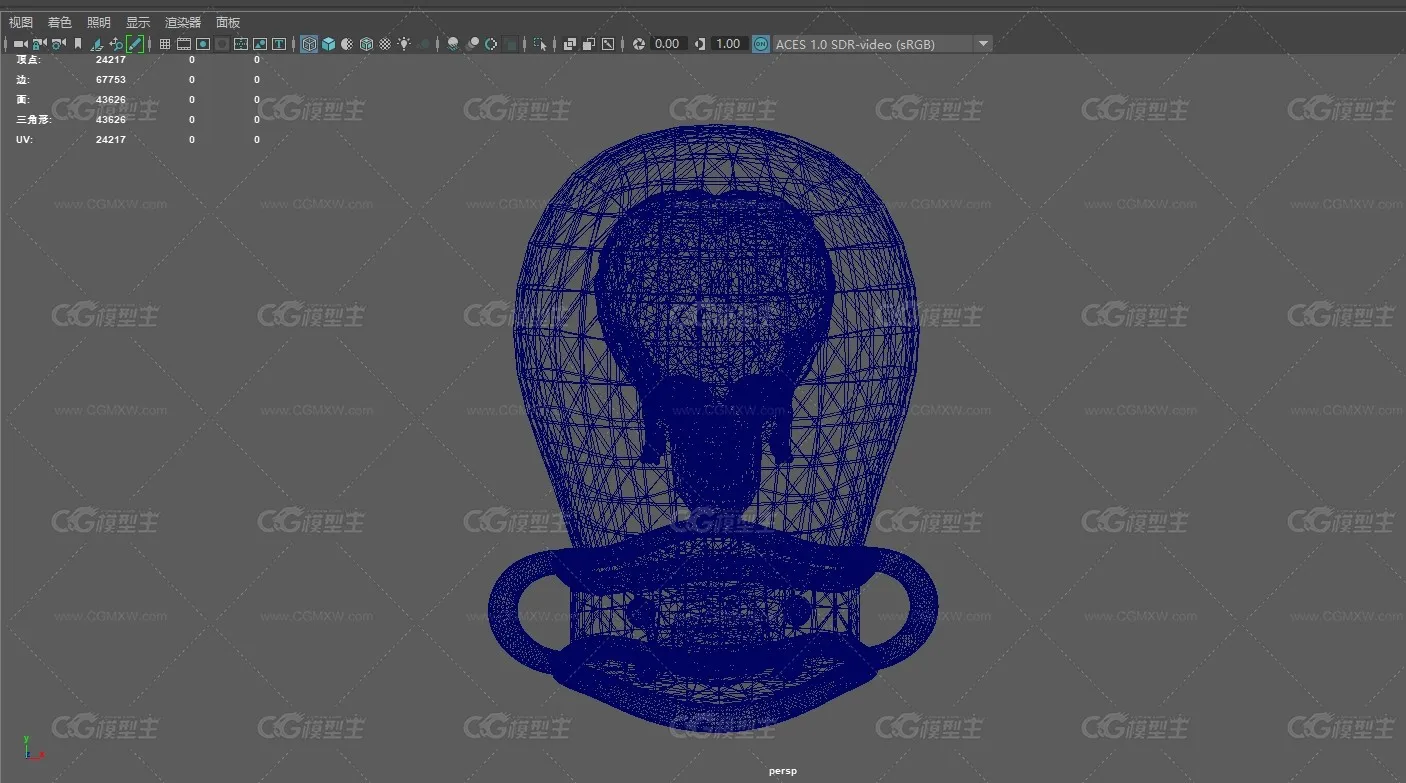Toggle Motion Blur icon
Screen dimensions: 1406x783
(472, 44)
